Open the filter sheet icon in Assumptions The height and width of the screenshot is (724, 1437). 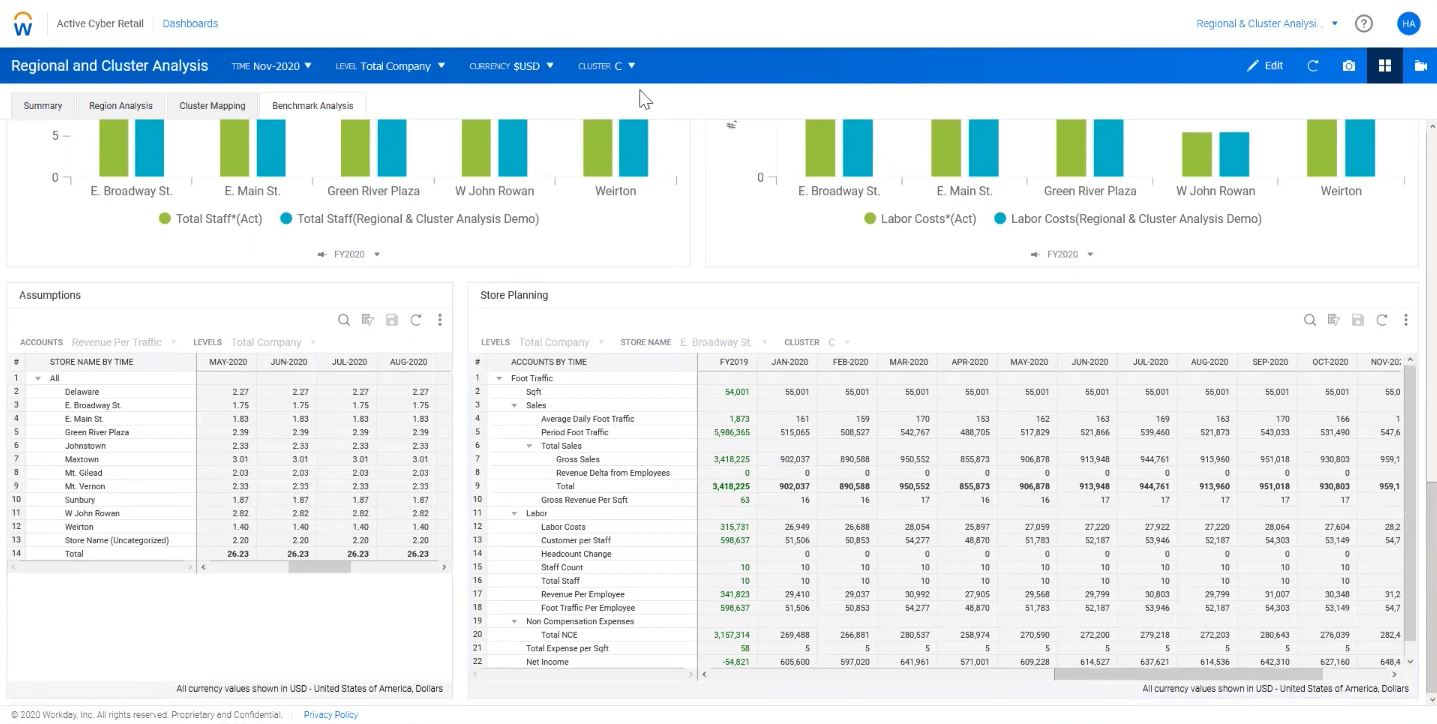[368, 320]
